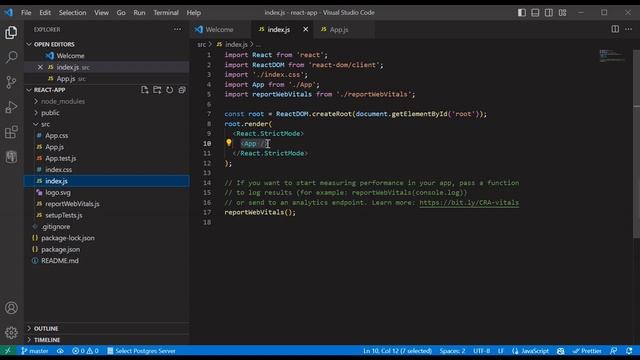The image size is (640, 360).
Task: Close index.js in Open Editors list
Action: 40,67
